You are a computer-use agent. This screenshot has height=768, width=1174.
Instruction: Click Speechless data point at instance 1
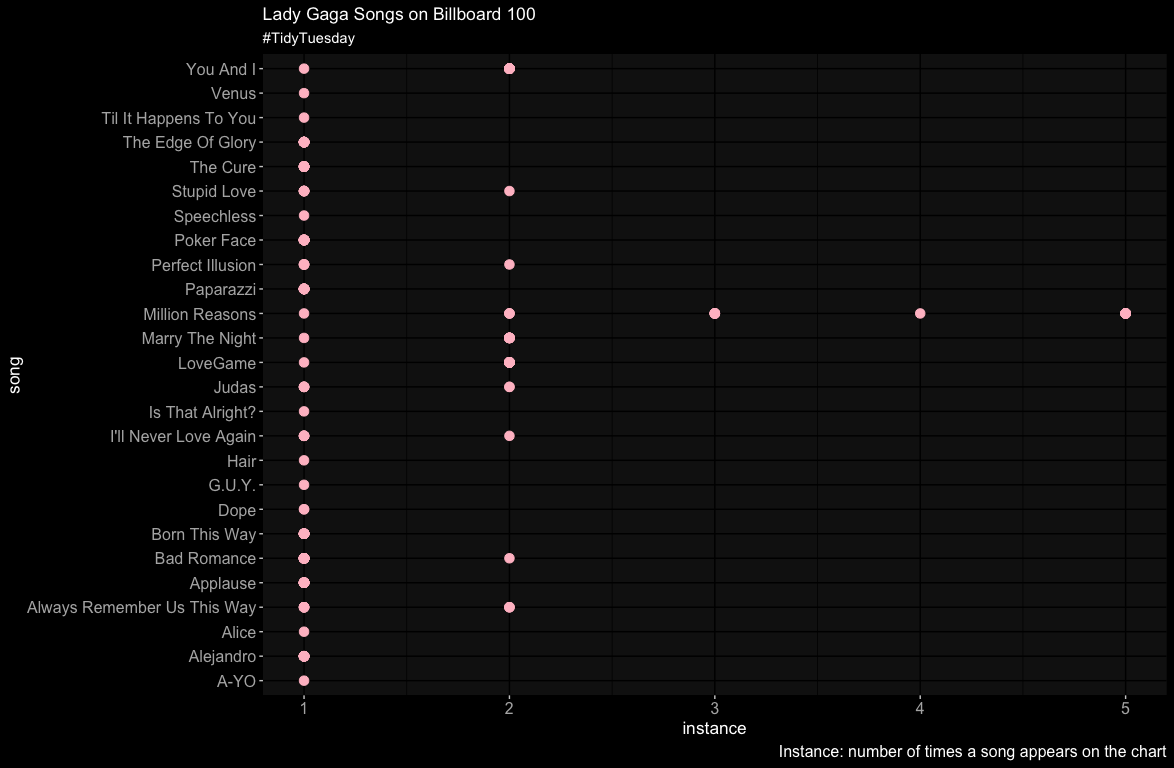click(304, 216)
